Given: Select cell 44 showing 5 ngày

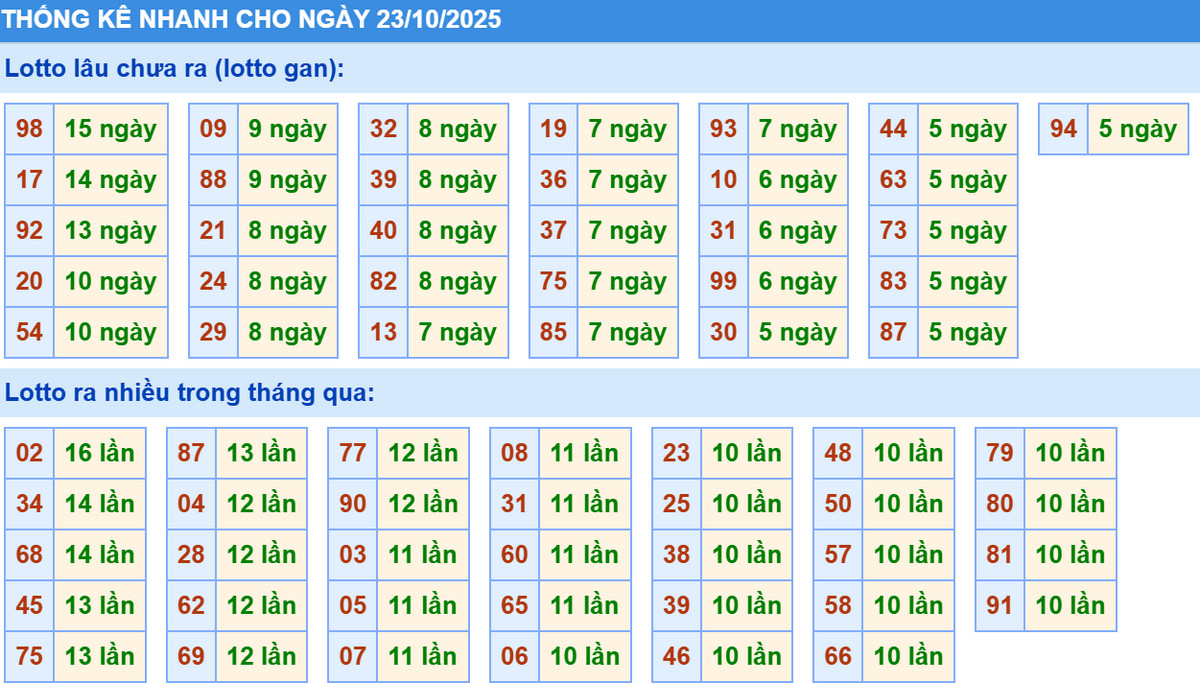Looking at the screenshot, I should [893, 129].
